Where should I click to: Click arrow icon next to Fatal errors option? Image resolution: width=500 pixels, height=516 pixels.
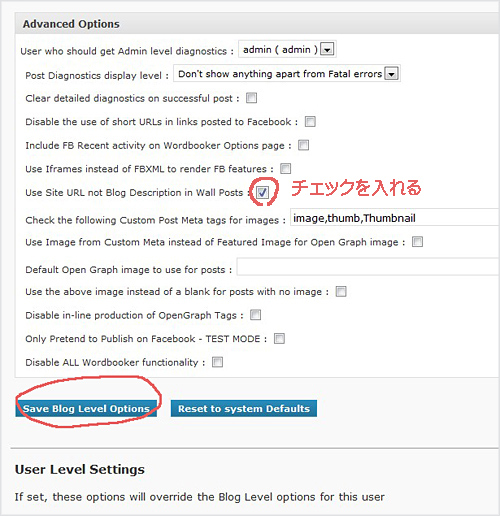[x=391, y=74]
